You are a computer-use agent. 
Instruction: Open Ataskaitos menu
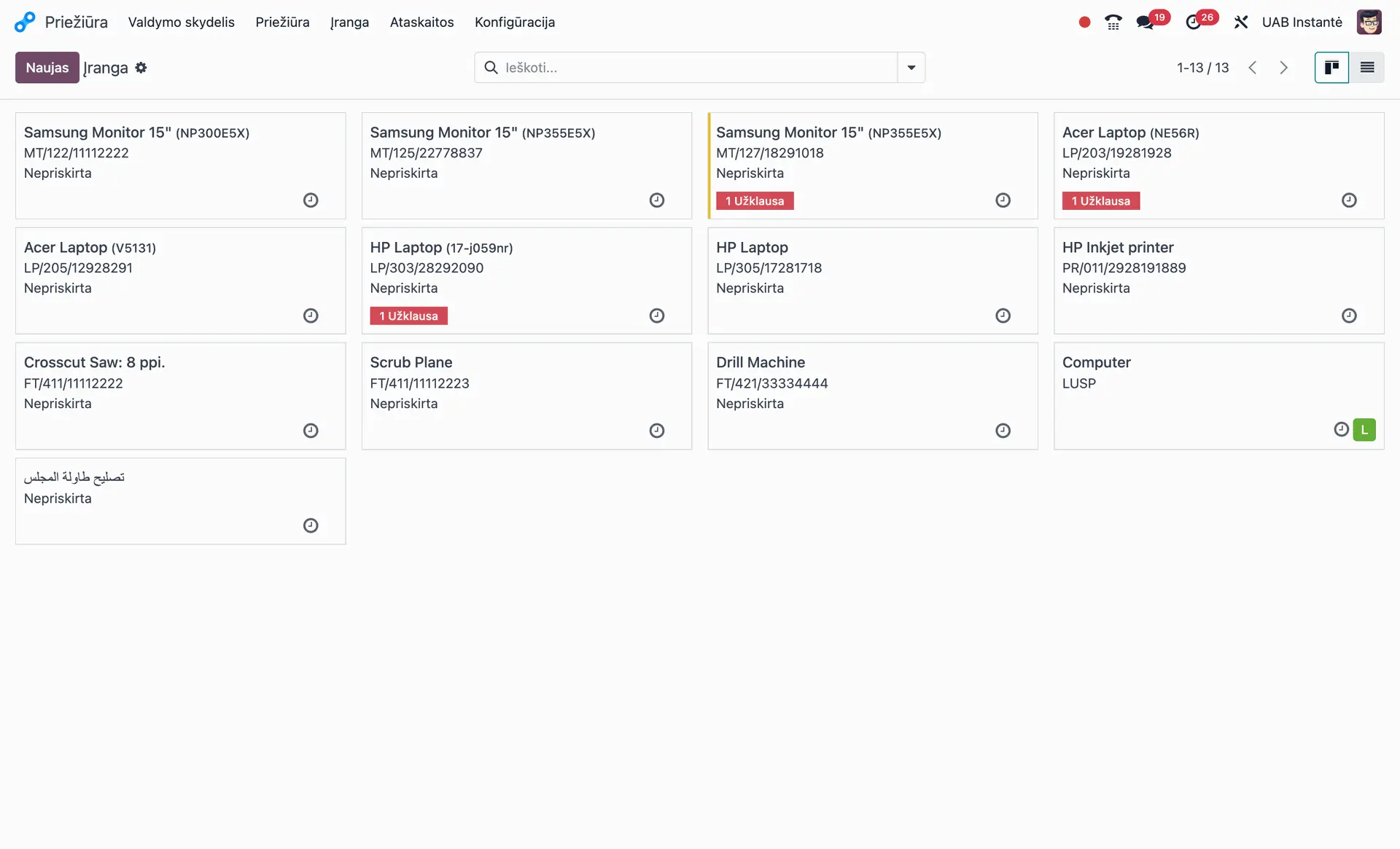421,23
